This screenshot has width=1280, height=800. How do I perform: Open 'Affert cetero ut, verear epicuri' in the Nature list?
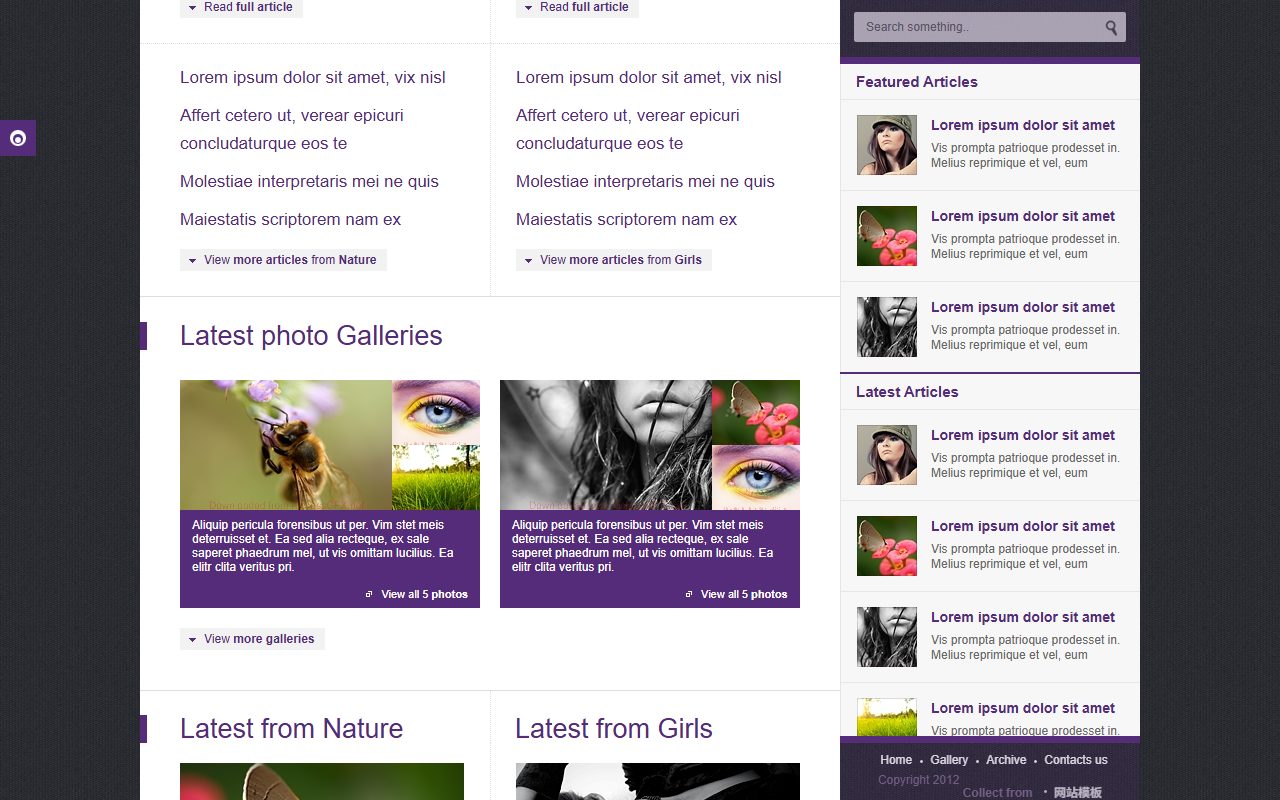tap(292, 129)
